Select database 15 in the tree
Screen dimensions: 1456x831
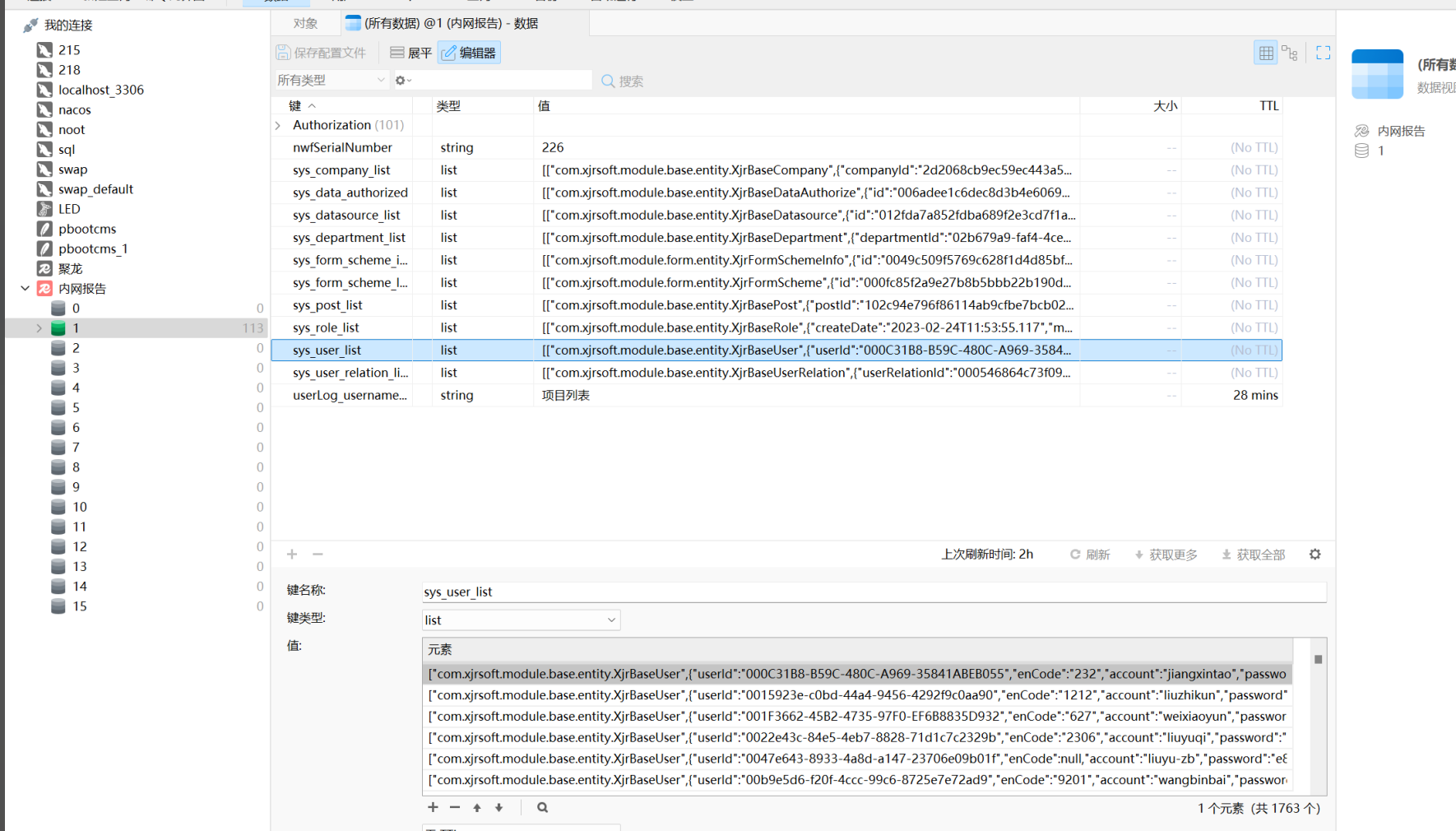(x=79, y=606)
